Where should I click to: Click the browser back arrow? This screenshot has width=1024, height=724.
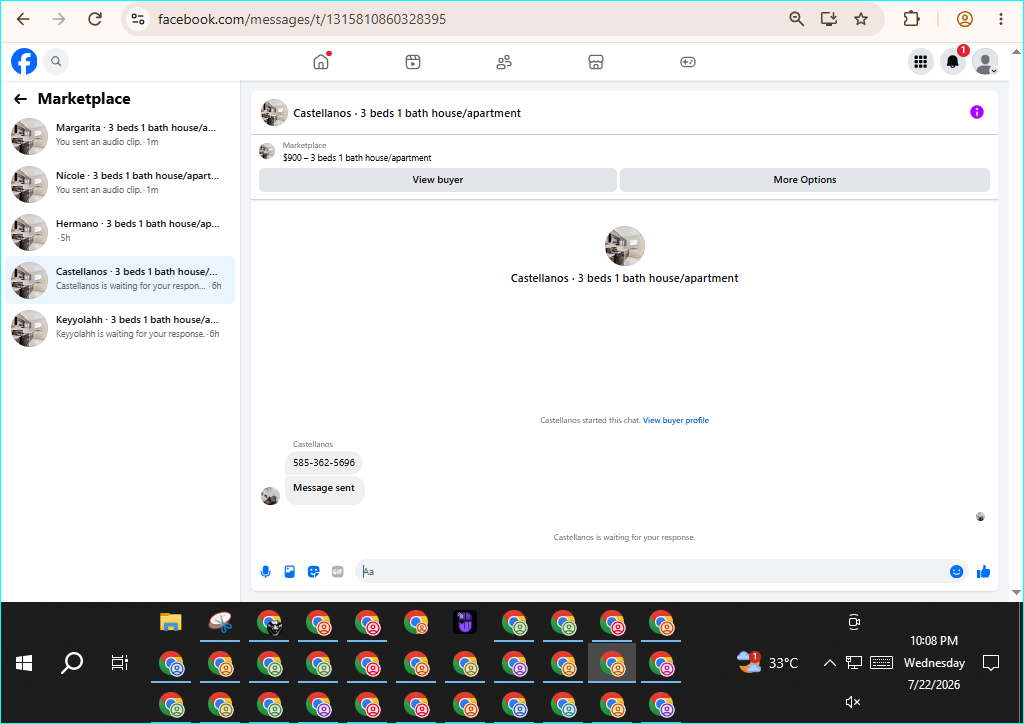24,19
